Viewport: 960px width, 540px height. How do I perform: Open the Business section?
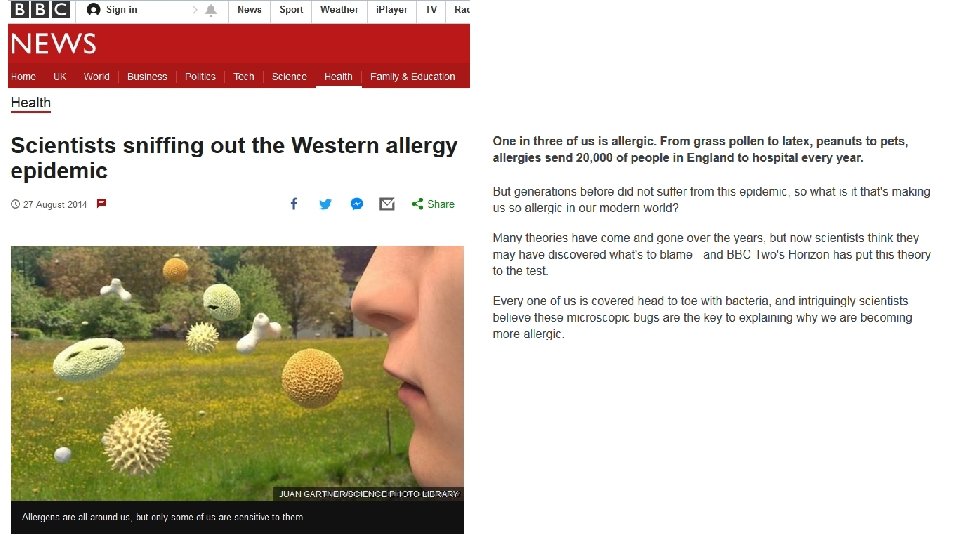147,77
